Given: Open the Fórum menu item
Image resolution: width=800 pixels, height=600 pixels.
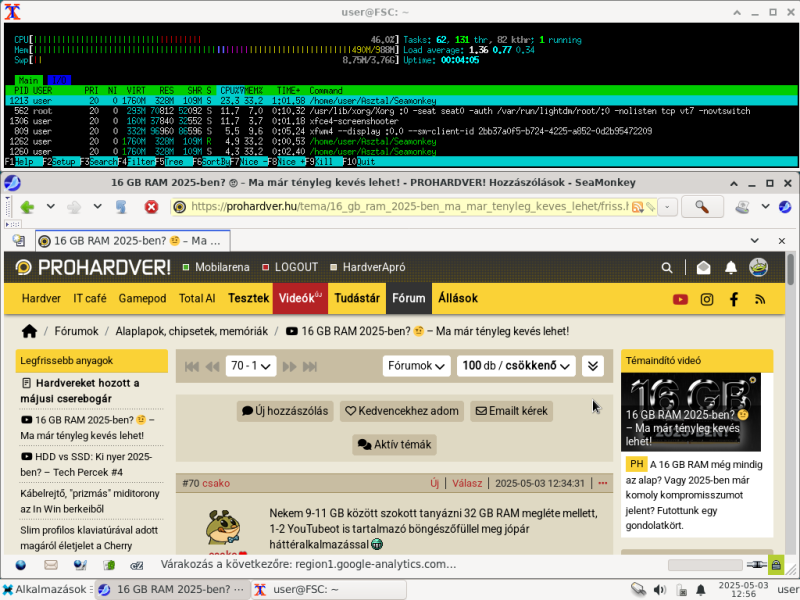Looking at the screenshot, I should coord(409,298).
